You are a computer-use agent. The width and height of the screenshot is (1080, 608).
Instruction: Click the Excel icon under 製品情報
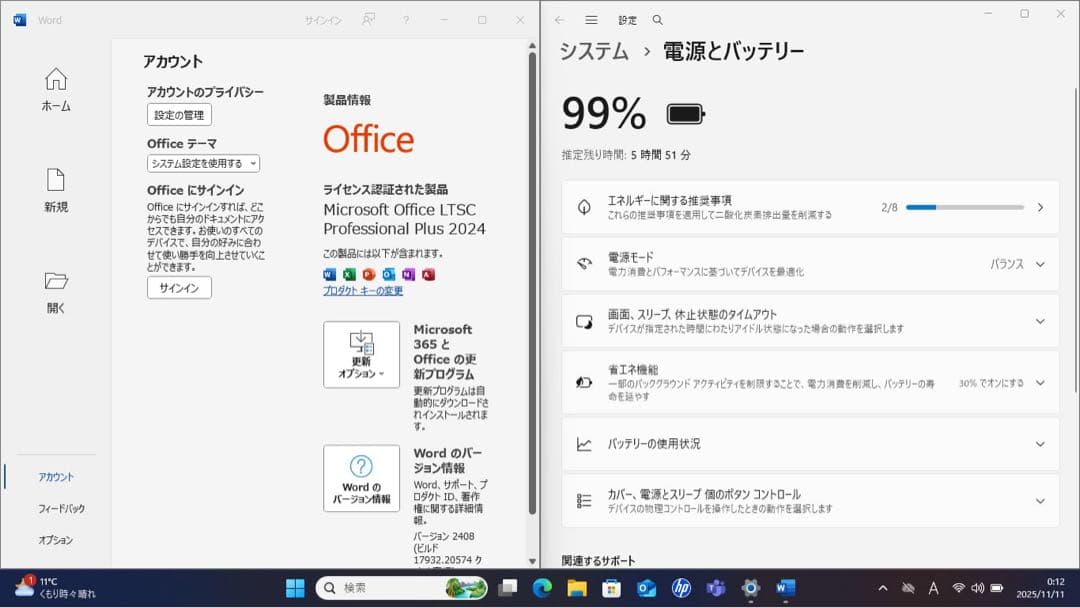349,274
